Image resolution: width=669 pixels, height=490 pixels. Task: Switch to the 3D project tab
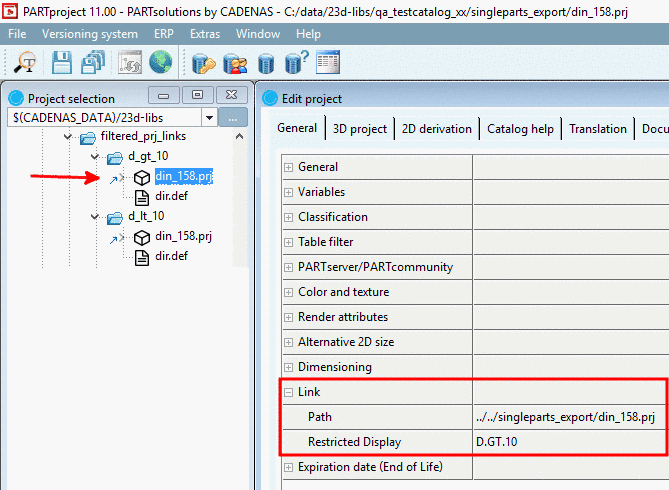[x=360, y=128]
